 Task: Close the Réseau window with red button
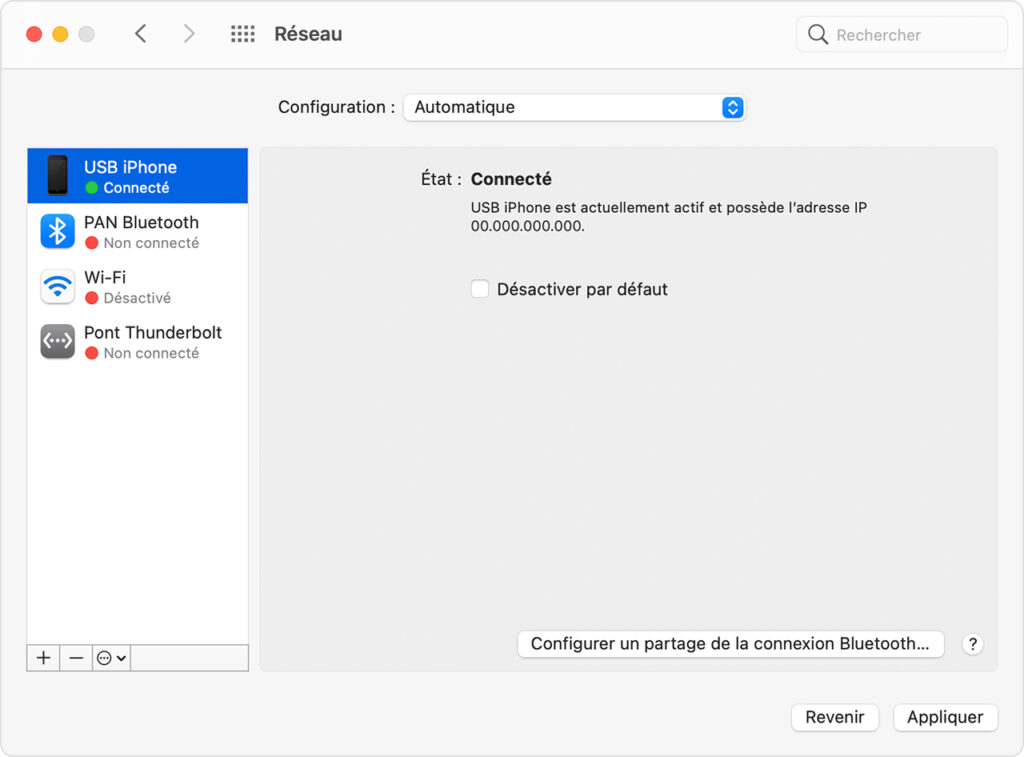click(34, 34)
